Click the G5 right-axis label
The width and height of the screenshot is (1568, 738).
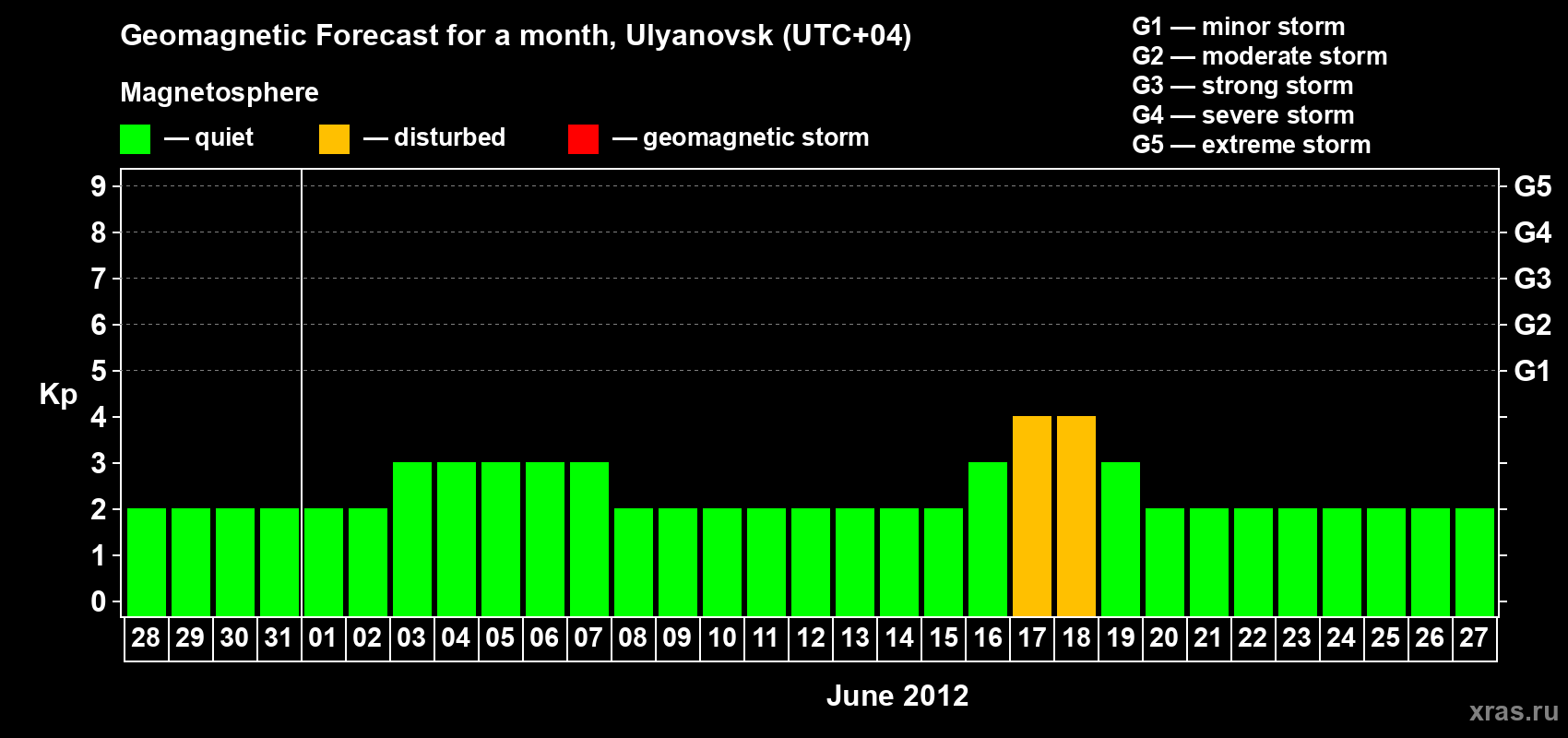[x=1532, y=186]
